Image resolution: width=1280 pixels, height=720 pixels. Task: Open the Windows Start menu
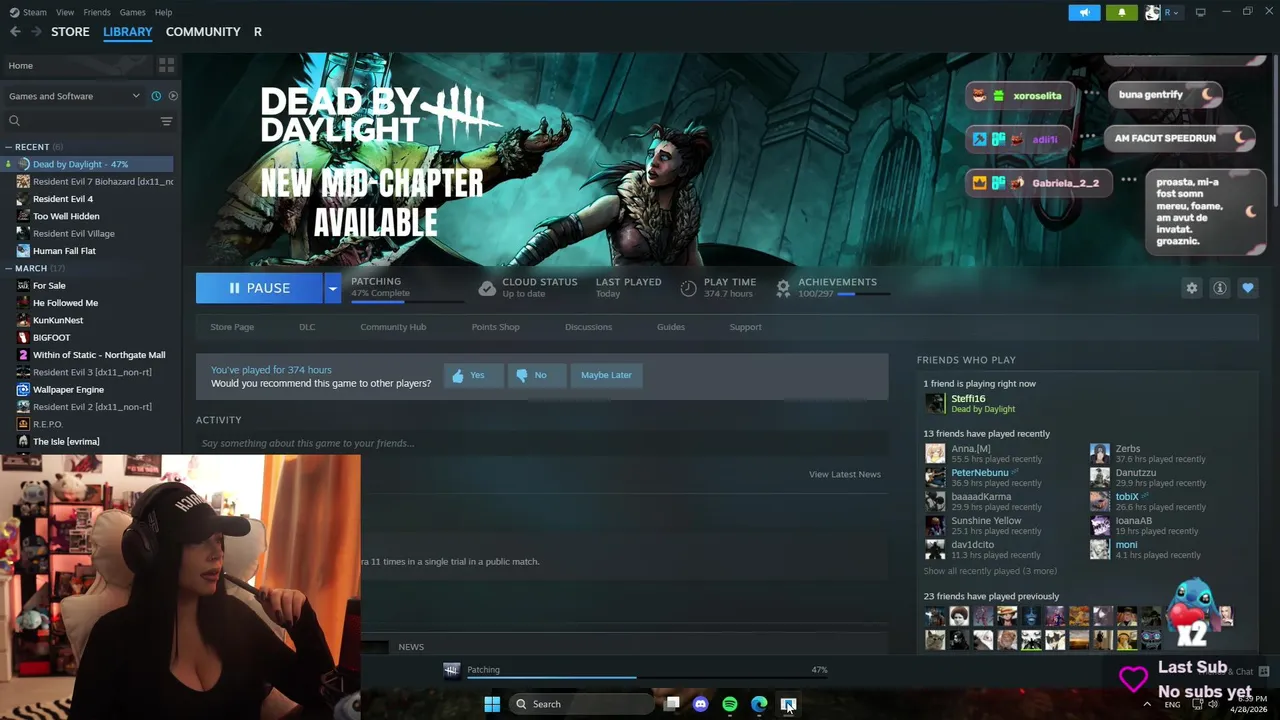pos(492,704)
